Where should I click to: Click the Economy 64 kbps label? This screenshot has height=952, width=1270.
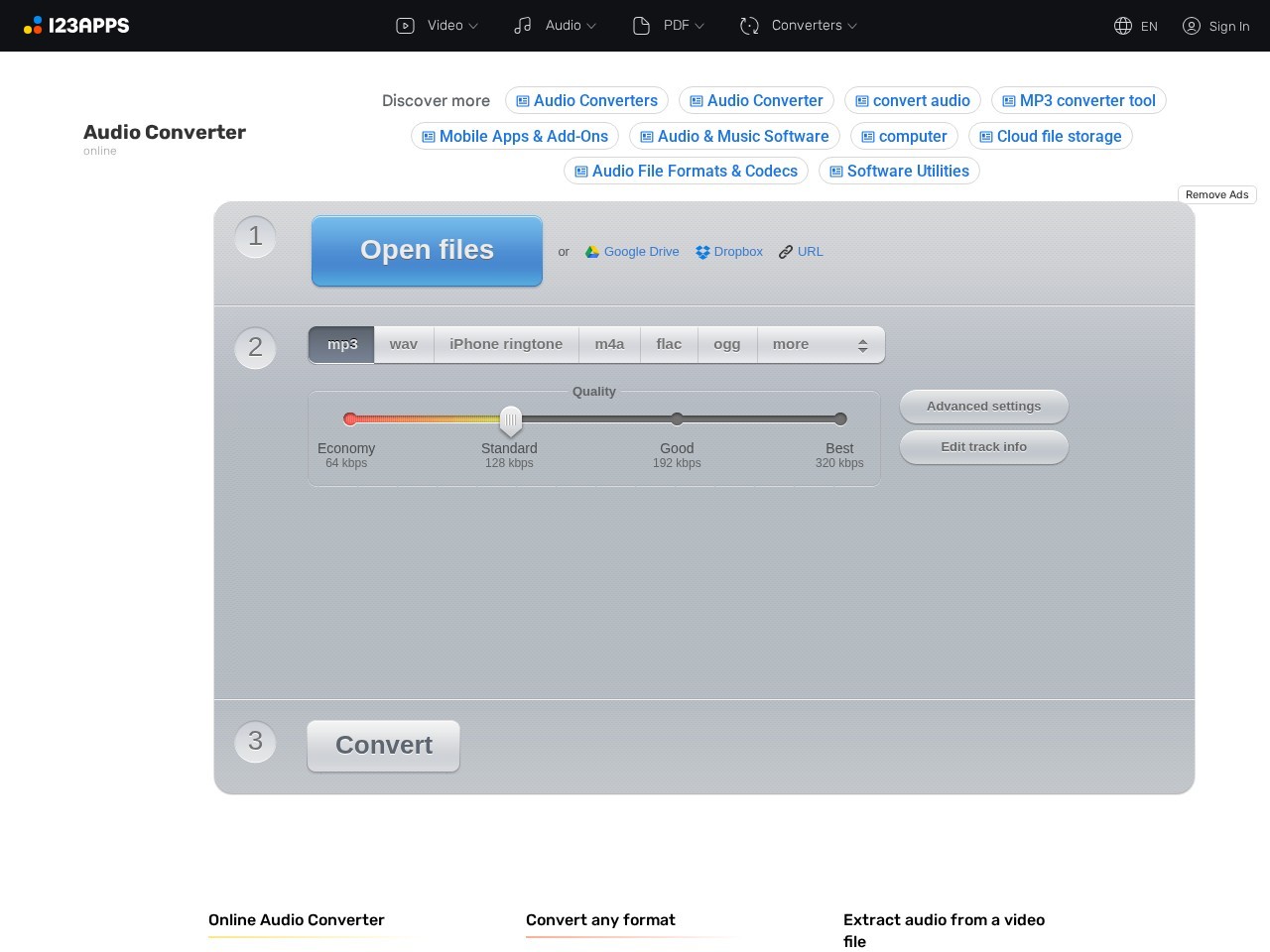(346, 455)
